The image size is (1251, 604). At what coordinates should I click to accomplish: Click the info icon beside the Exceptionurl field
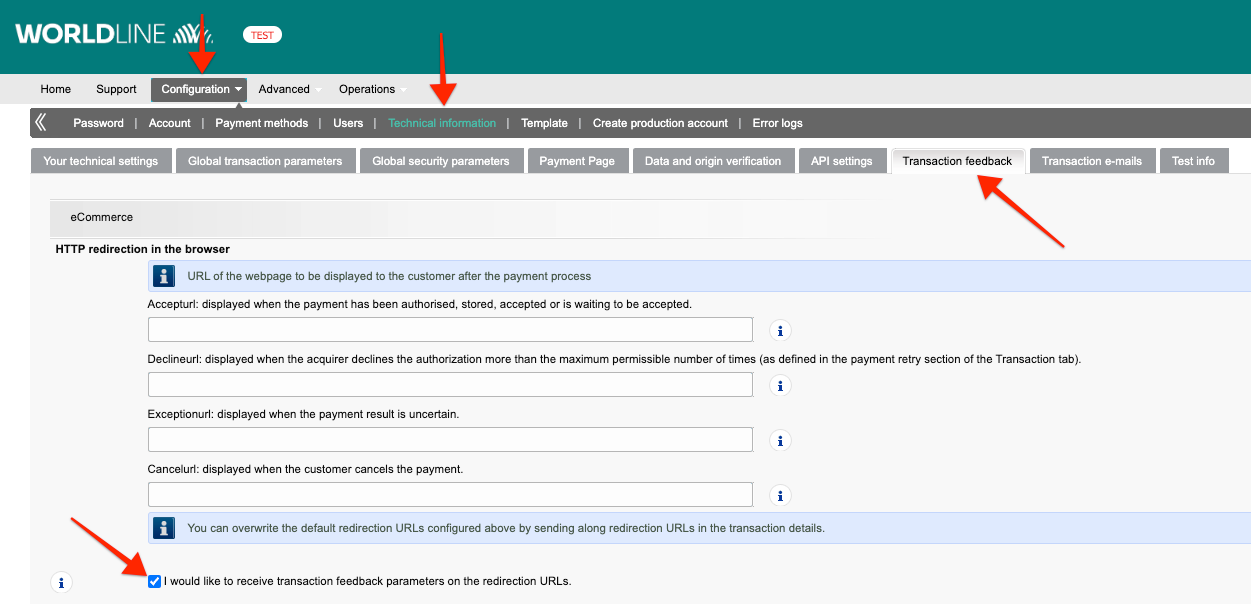click(780, 439)
